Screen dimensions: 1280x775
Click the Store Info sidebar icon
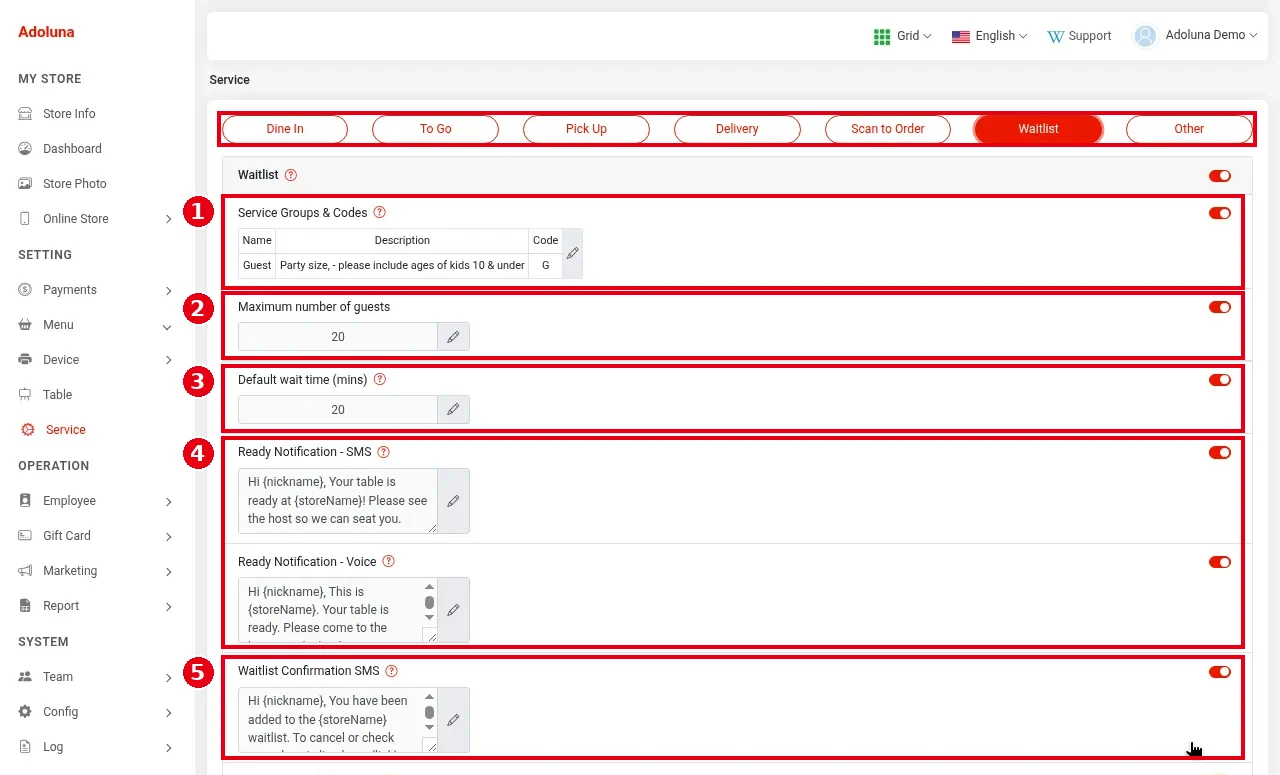25,114
